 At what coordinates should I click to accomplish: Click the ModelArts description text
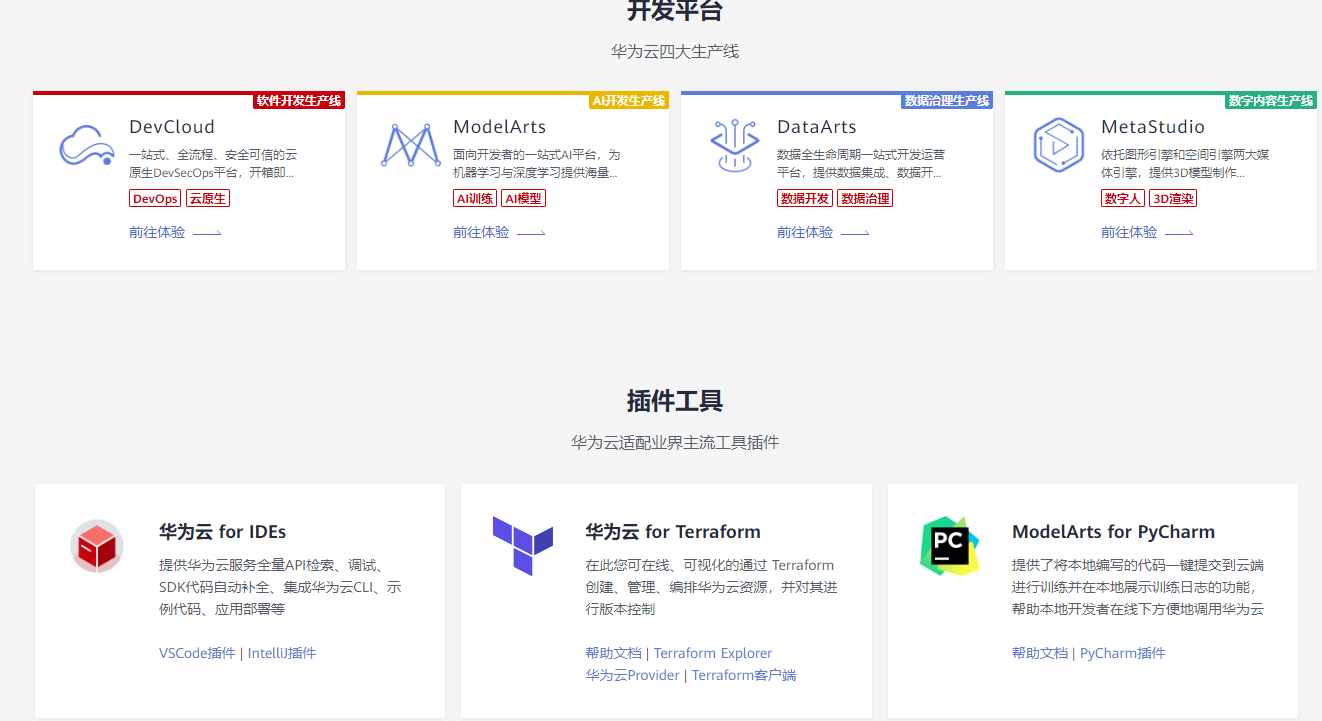pyautogui.click(x=537, y=163)
